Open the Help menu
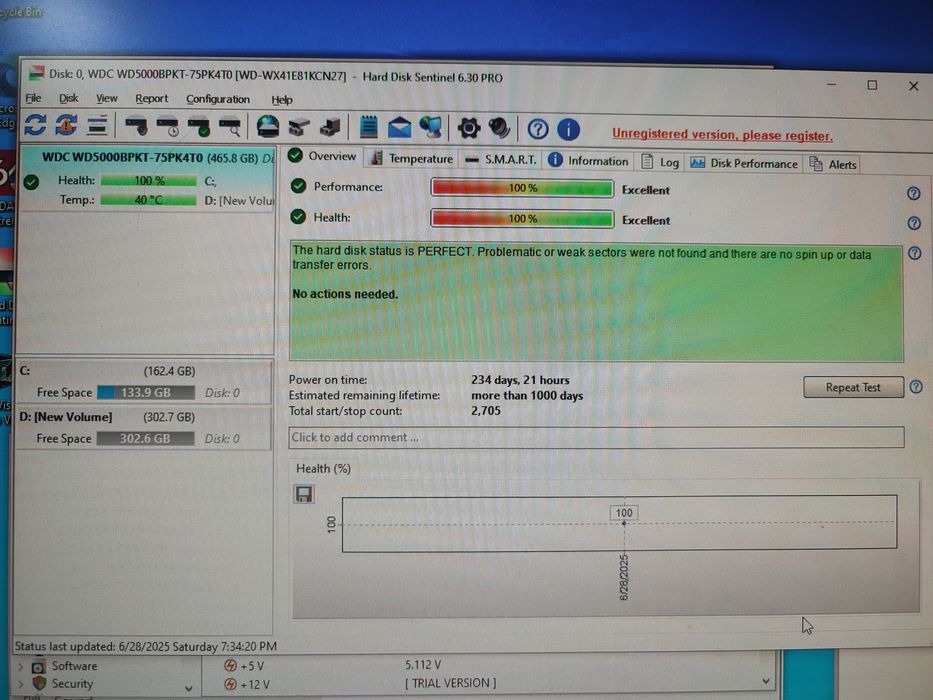Viewport: 933px width, 700px height. pos(281,100)
